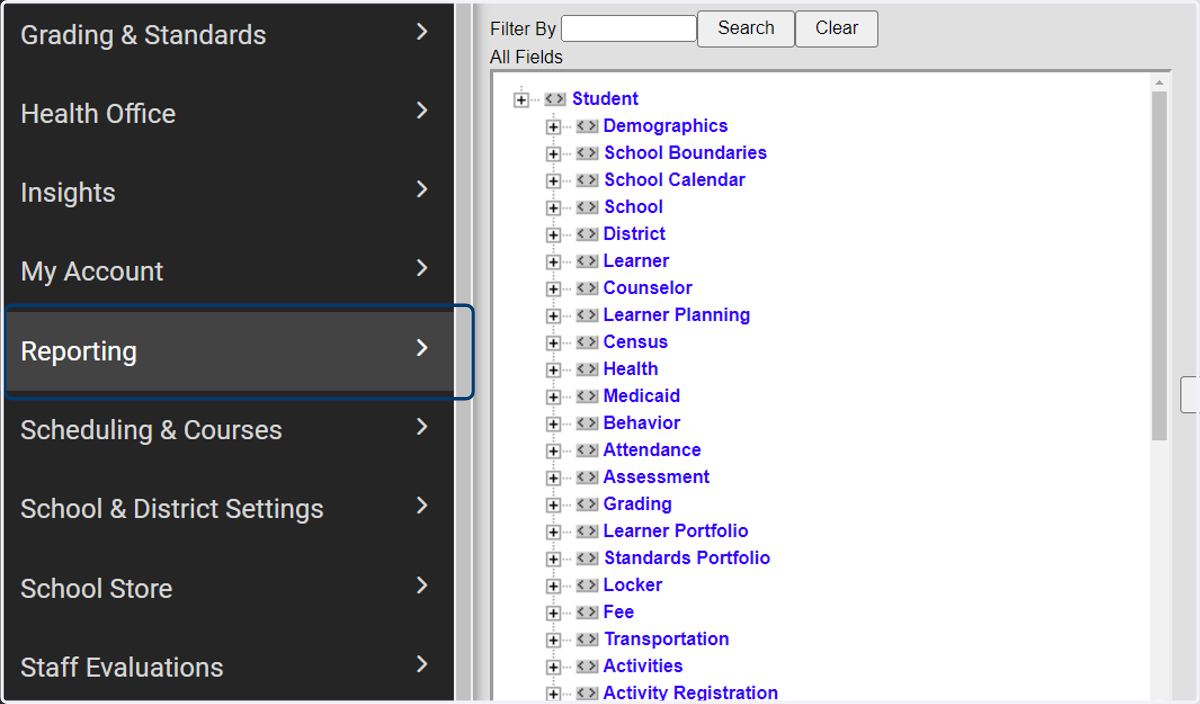
Task: Click tag icon beside Demographics
Action: [x=587, y=126]
